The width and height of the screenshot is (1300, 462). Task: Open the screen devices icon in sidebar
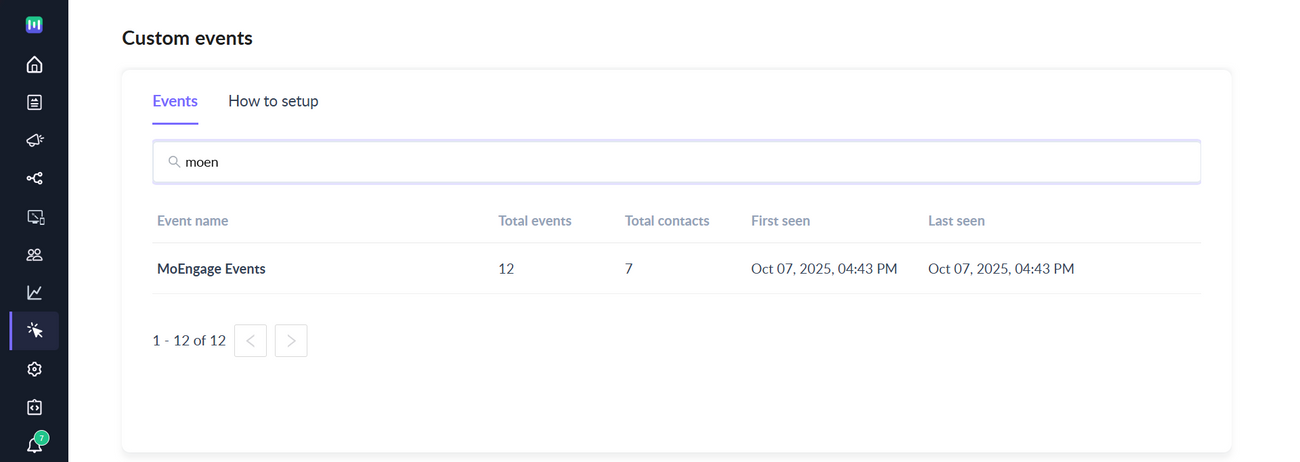(x=34, y=217)
